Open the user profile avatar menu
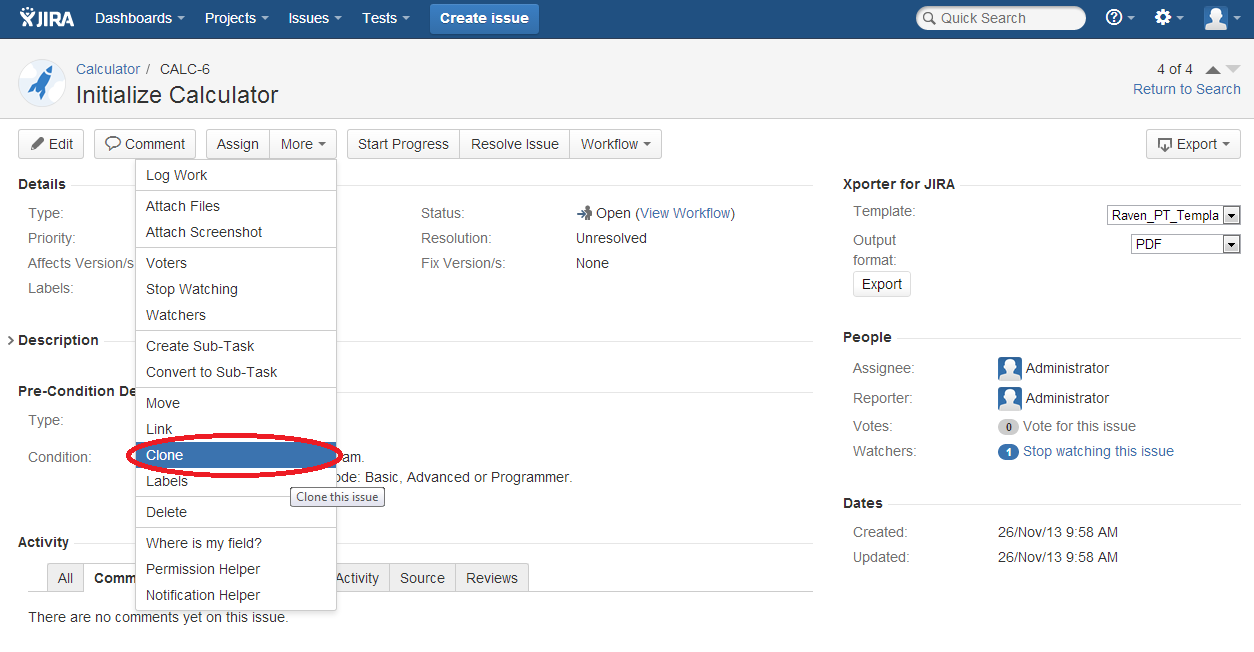The height and width of the screenshot is (652, 1254). 1222,18
